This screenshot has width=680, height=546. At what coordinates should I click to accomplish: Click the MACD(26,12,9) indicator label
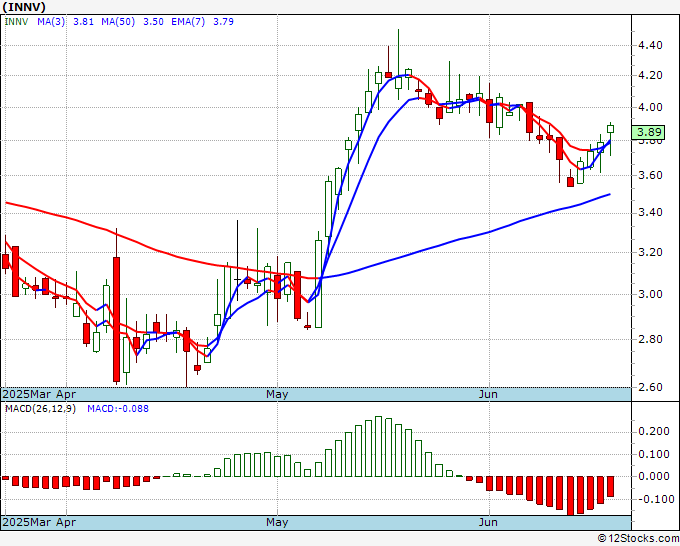[40, 409]
